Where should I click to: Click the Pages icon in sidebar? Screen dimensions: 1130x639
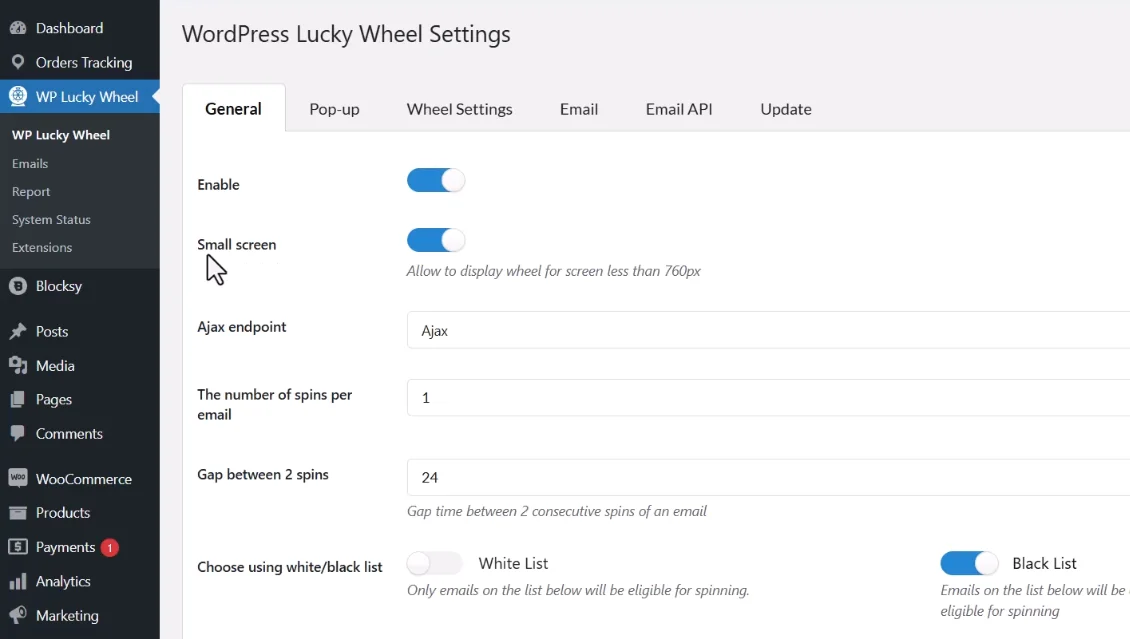coord(18,399)
